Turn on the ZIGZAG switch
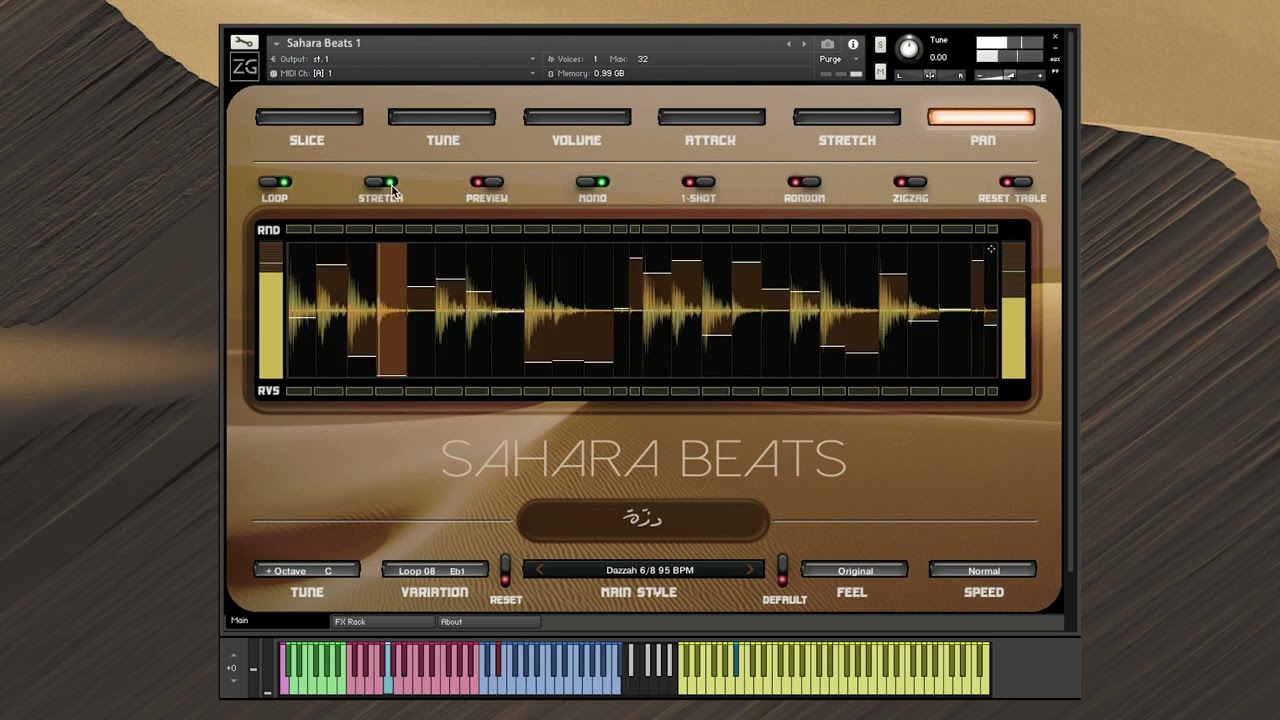 (910, 182)
